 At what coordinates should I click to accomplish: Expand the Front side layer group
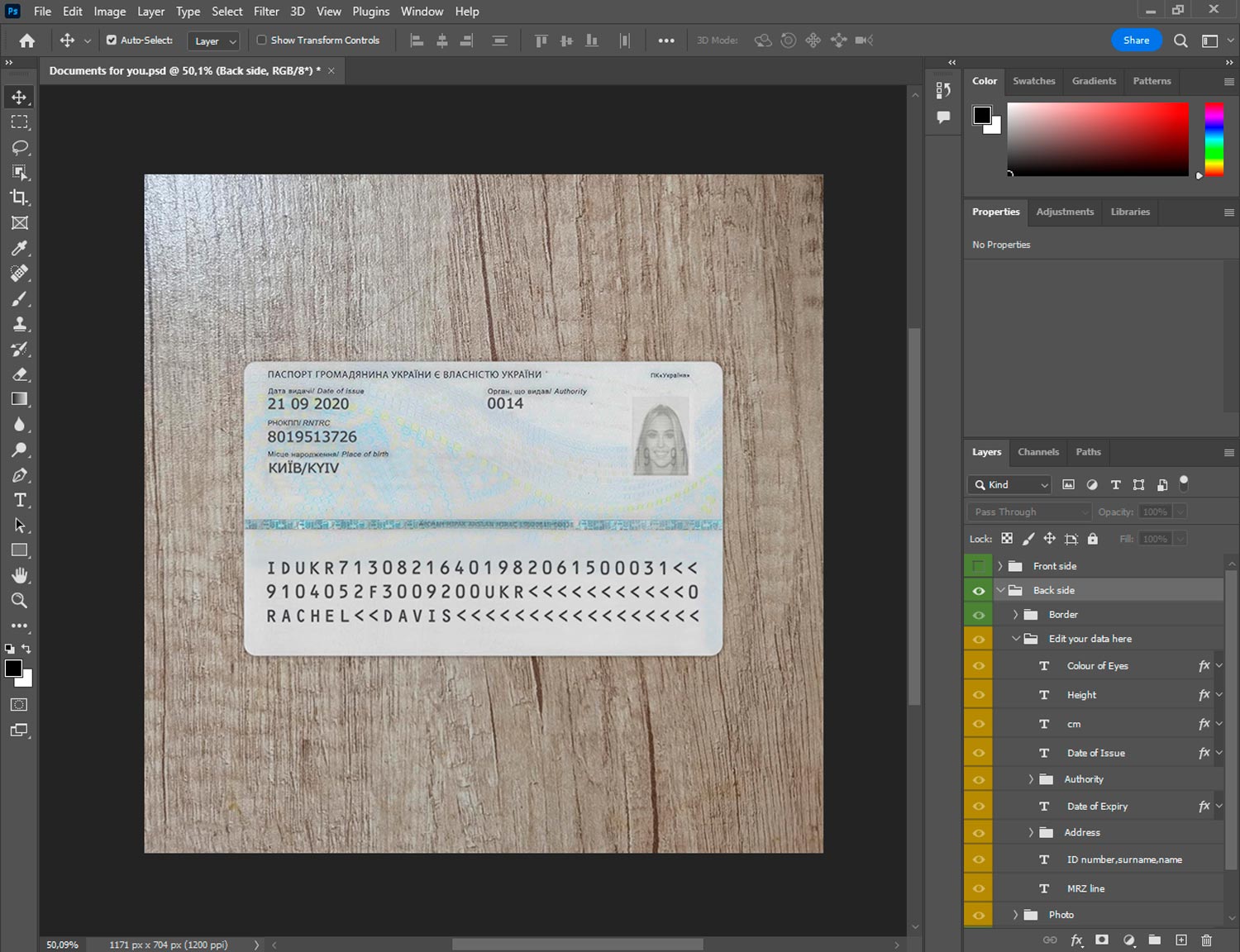tap(999, 566)
